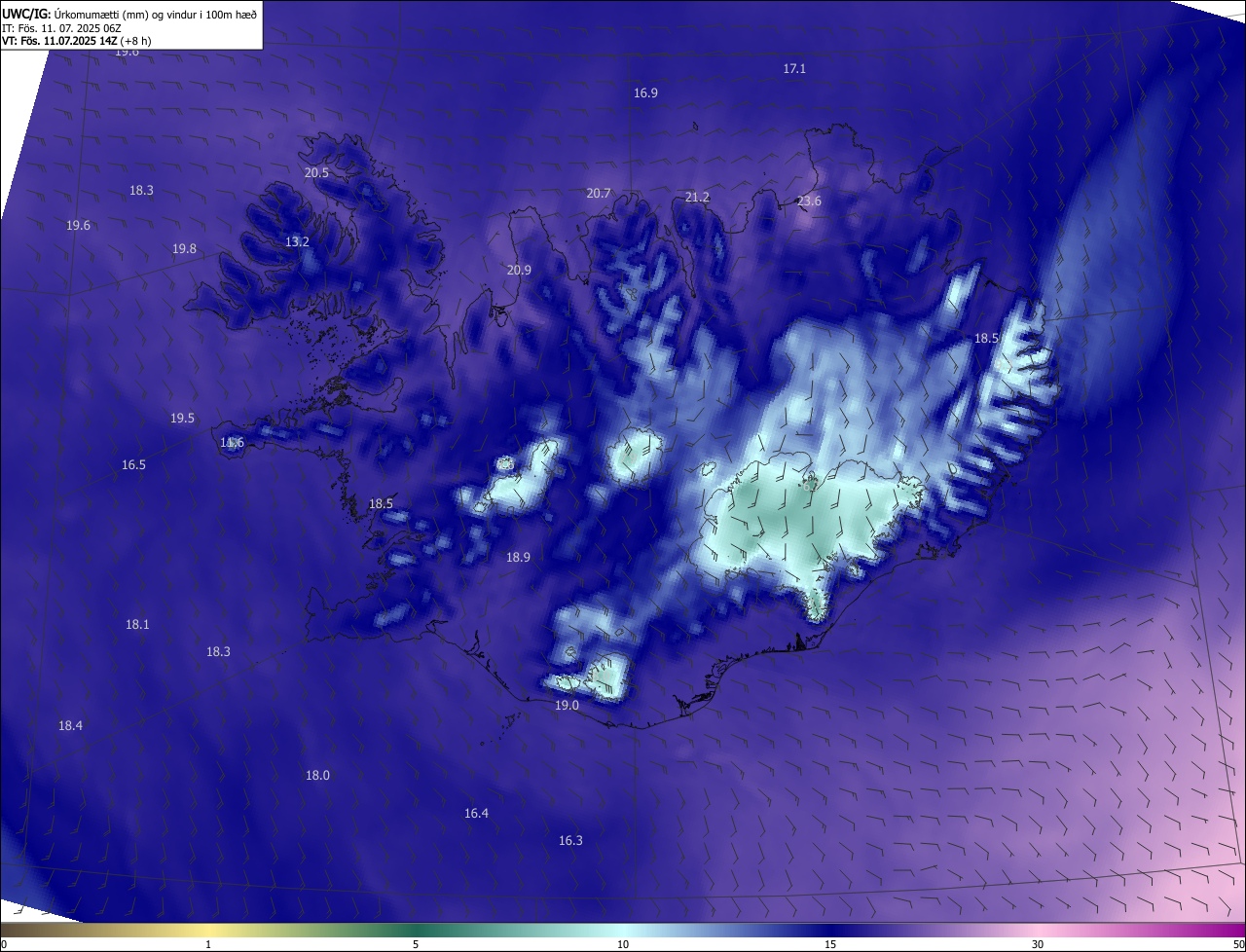
Task: Click the 16.3 value label
Action: pyautogui.click(x=570, y=841)
